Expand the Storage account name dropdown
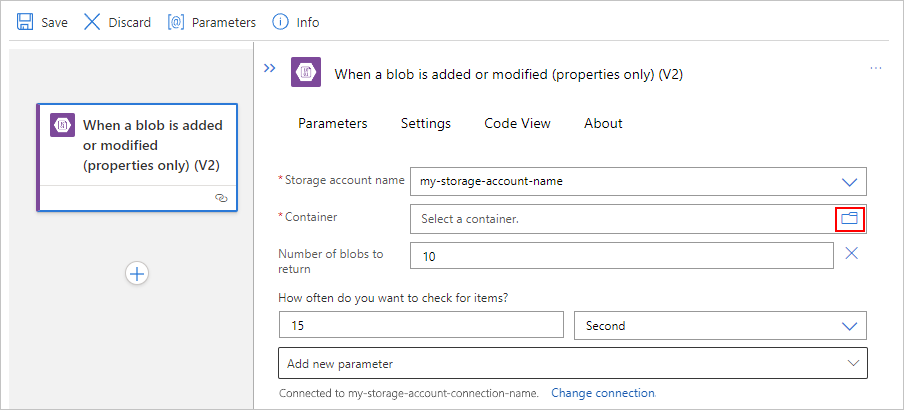The image size is (904, 410). [850, 182]
